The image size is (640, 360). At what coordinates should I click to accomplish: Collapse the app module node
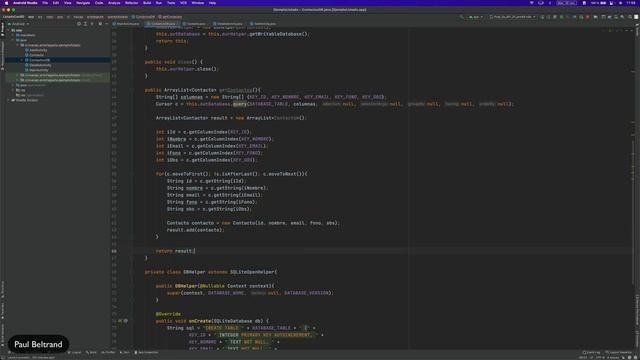9,30
